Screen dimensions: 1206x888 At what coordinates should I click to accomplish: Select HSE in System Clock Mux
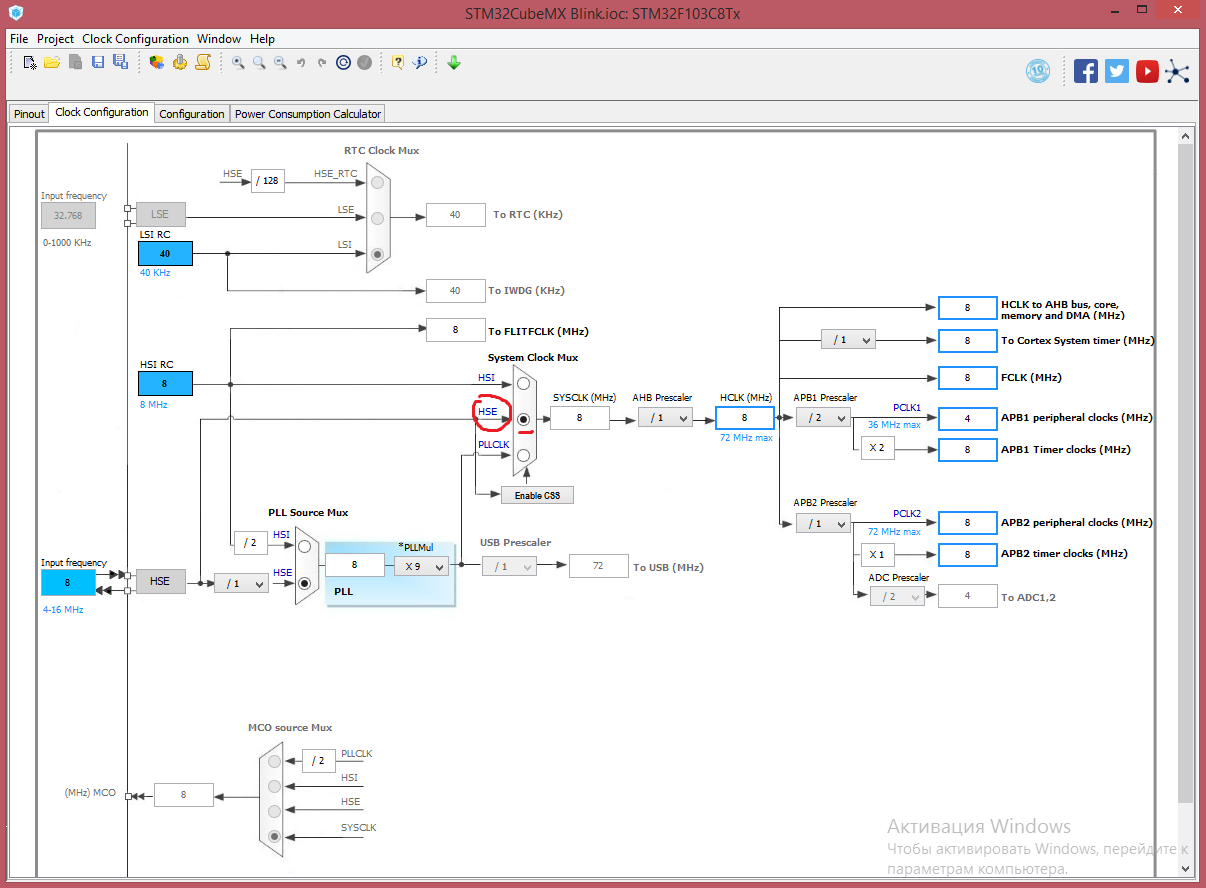coord(523,419)
